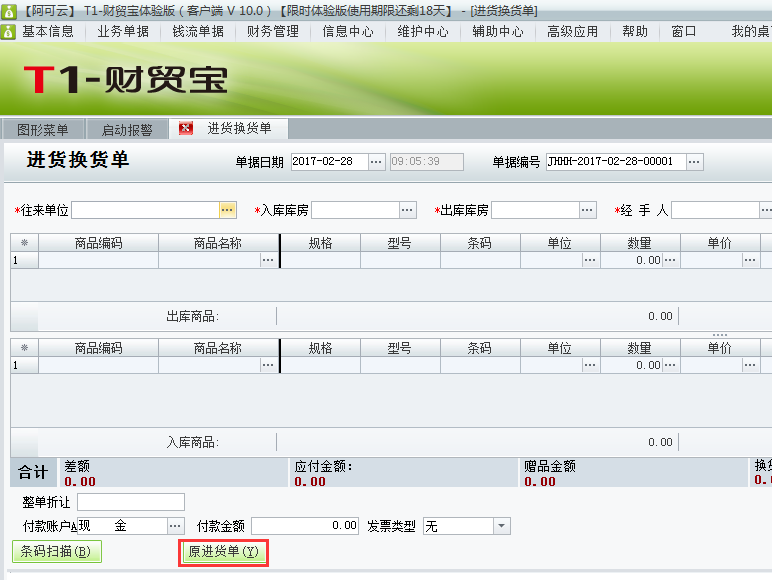Viewport: 772px width, 580px height.
Task: Click the 条码扫描(B) button
Action: coord(57,551)
